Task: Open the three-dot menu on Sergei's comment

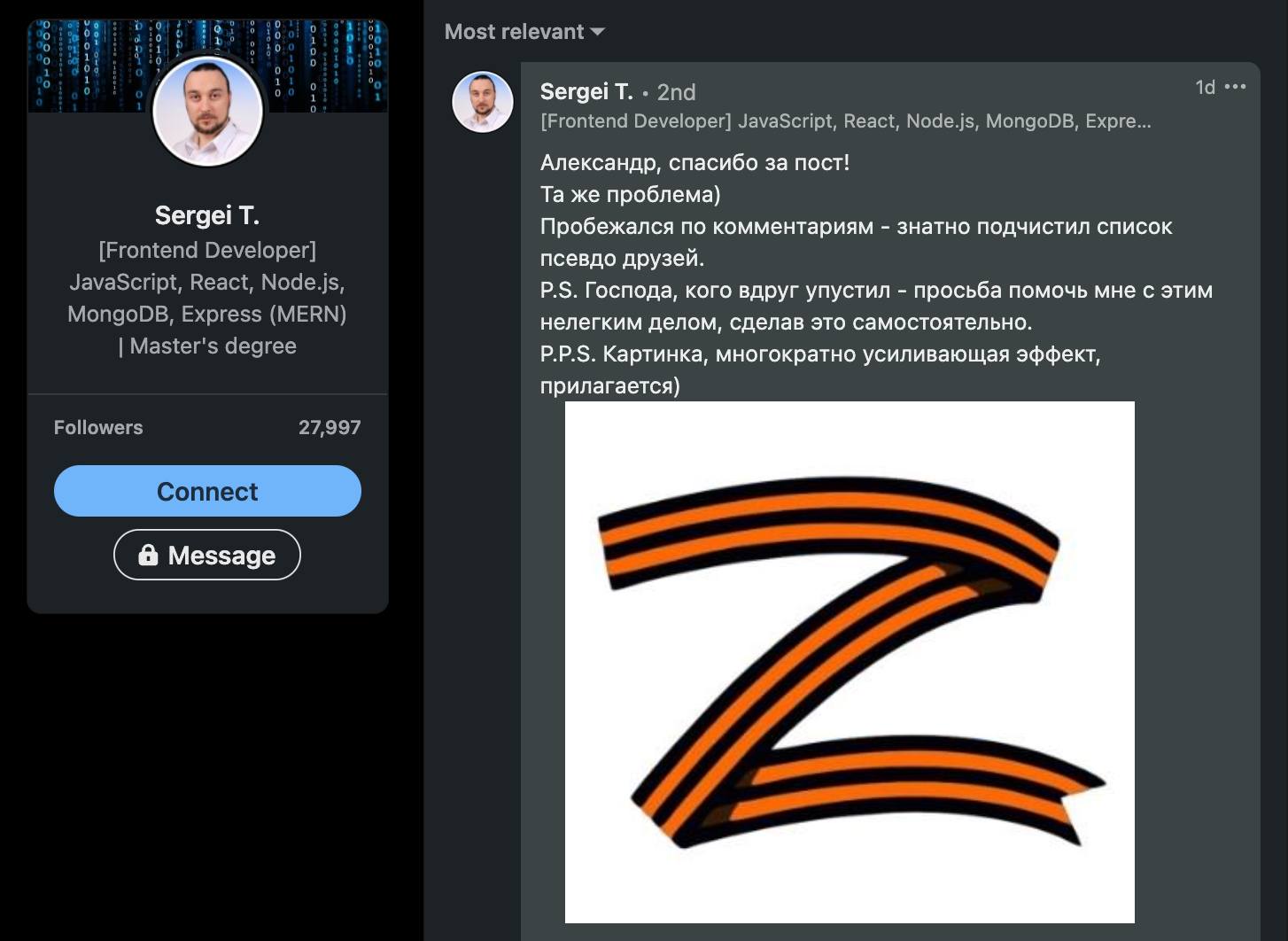Action: (x=1235, y=87)
